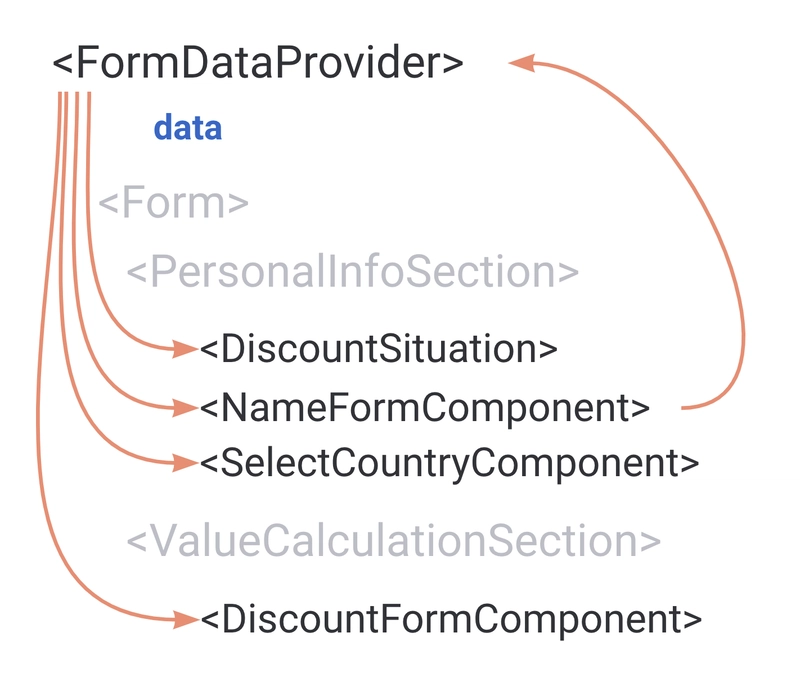This screenshot has height=687, width=800.
Task: Click the arrowhead pointing at DiscountFormComponent
Action: click(186, 619)
